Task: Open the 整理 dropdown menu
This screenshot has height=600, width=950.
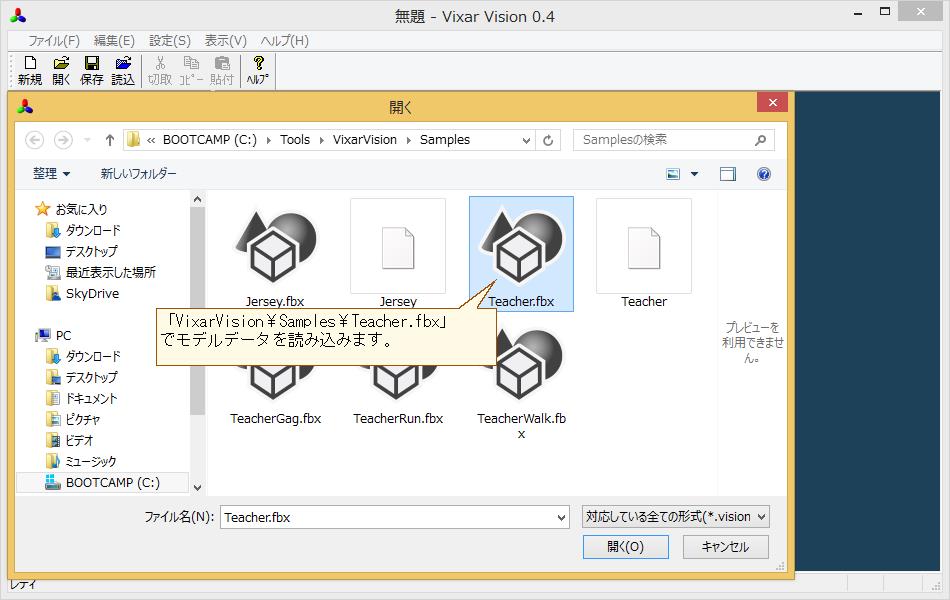Action: [x=50, y=173]
